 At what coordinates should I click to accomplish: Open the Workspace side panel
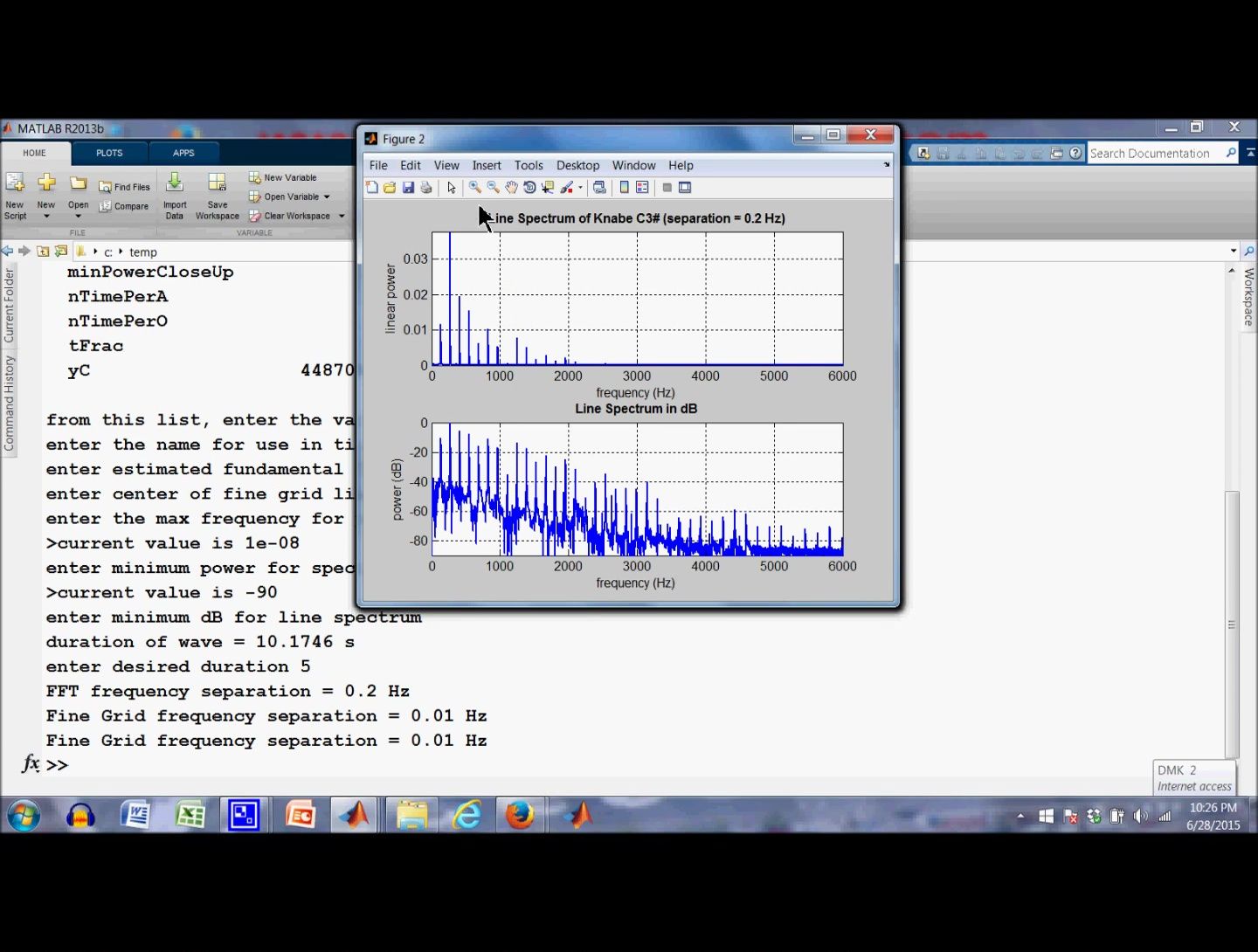[1248, 297]
